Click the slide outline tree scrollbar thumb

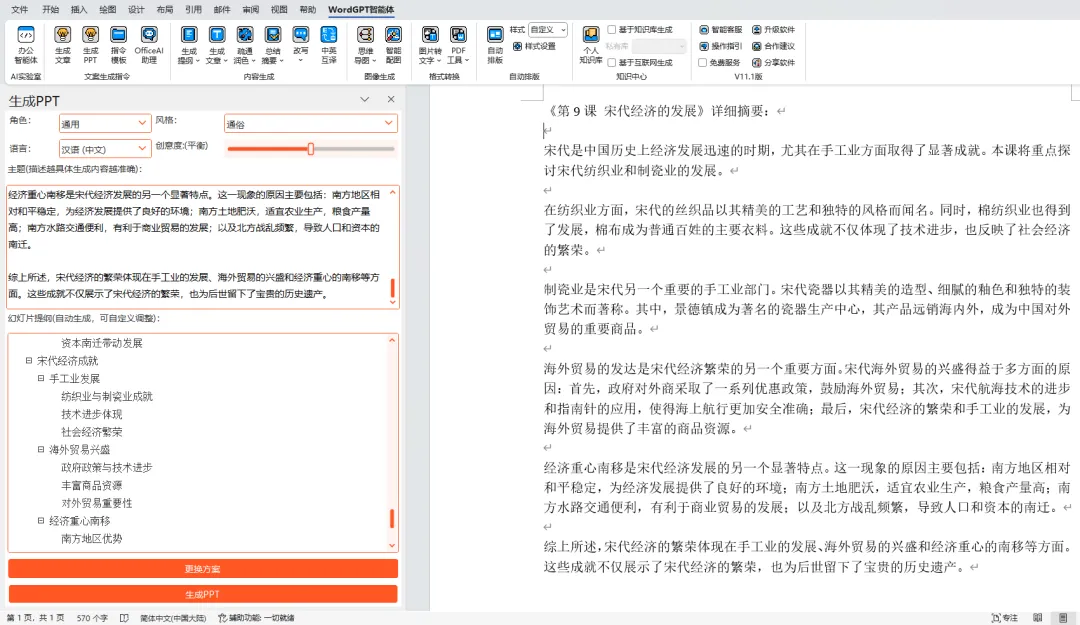pos(393,518)
